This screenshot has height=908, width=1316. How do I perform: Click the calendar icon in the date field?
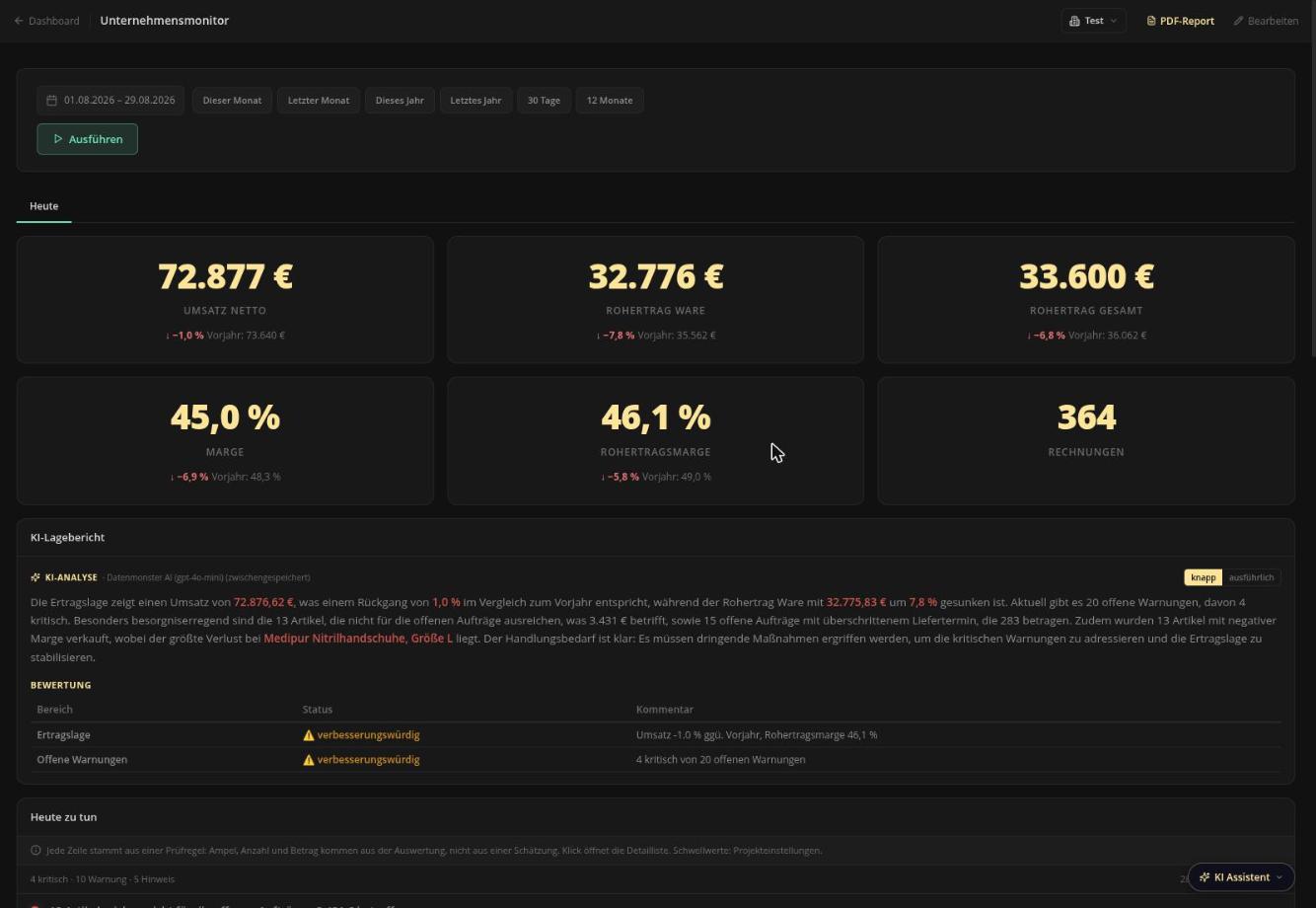52,101
